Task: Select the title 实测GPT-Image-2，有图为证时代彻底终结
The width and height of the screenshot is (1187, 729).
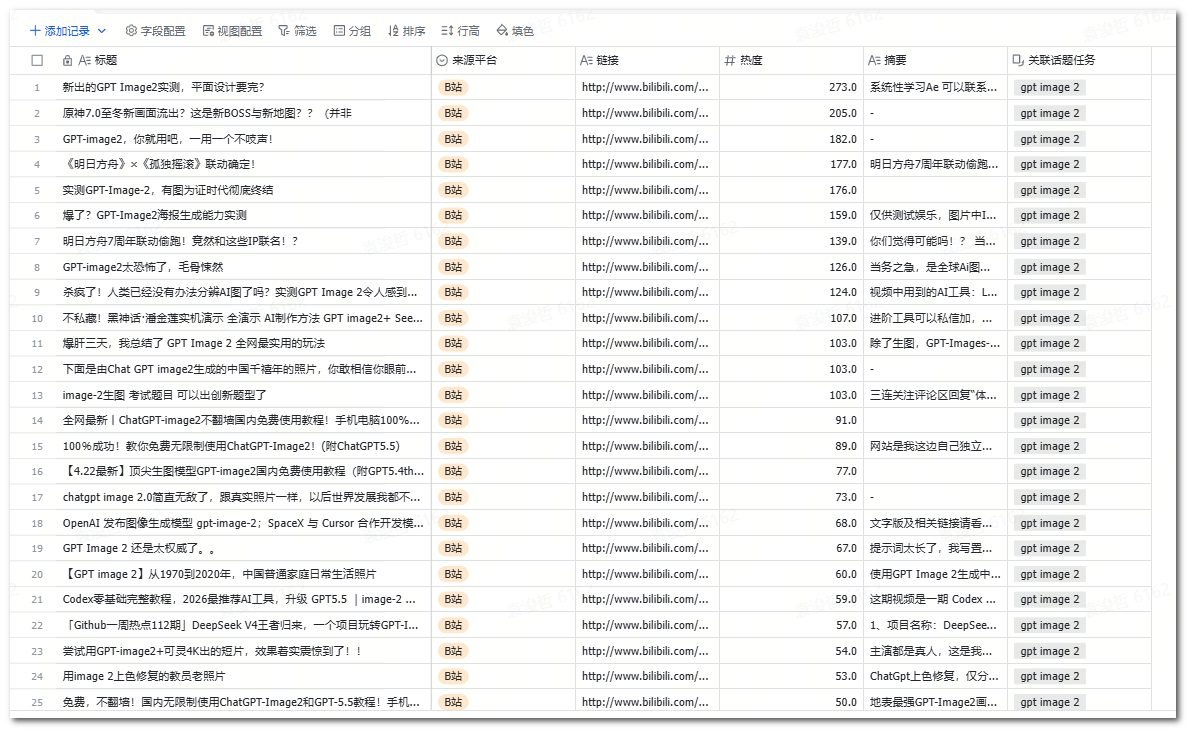Action: pos(168,190)
